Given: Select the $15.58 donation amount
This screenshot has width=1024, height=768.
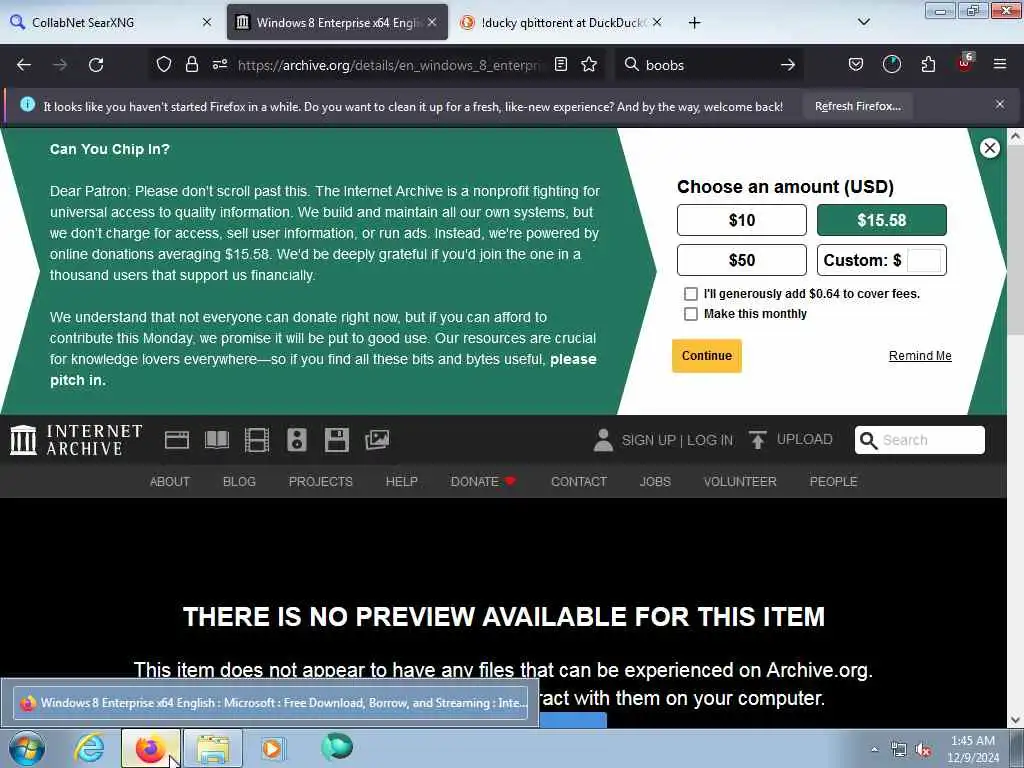Looking at the screenshot, I should pos(881,220).
